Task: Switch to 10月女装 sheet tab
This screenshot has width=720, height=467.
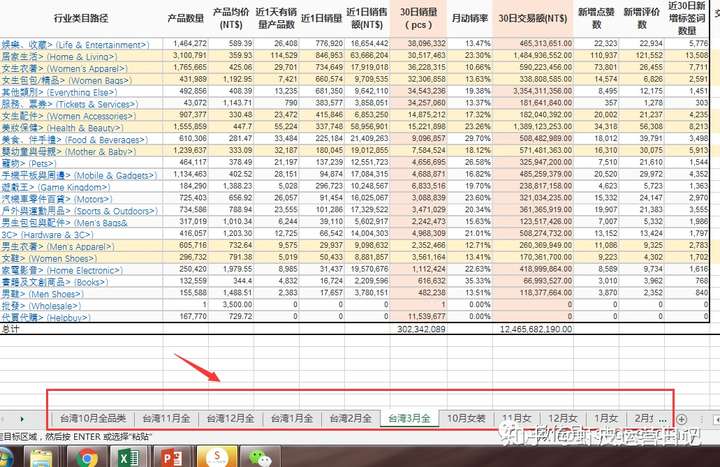Action: tap(466, 418)
